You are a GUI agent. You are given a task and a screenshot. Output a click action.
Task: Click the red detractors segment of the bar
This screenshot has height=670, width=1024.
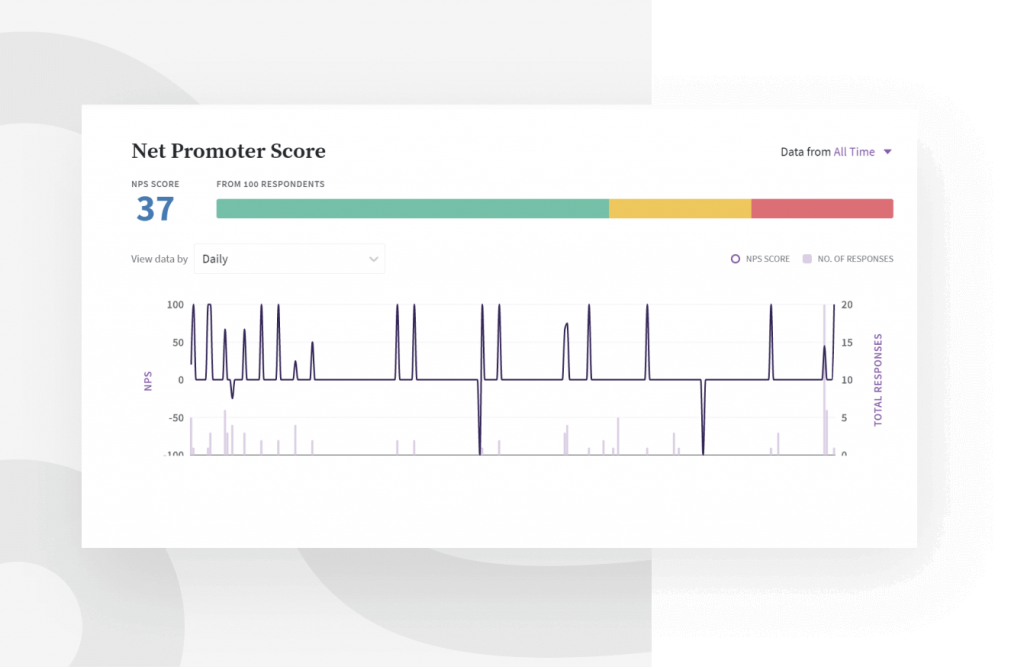[x=822, y=208]
